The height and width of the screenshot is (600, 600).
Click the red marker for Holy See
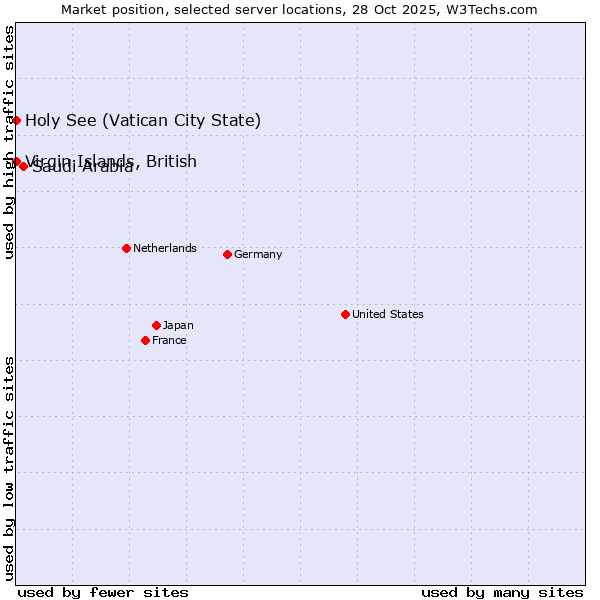coord(17,120)
